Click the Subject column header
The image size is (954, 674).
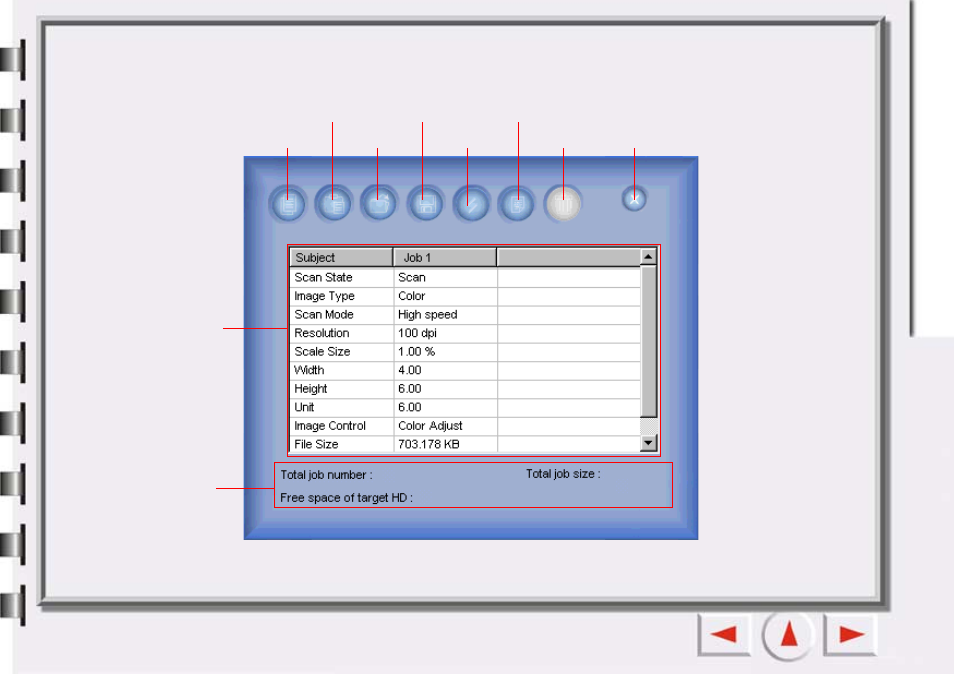click(341, 257)
